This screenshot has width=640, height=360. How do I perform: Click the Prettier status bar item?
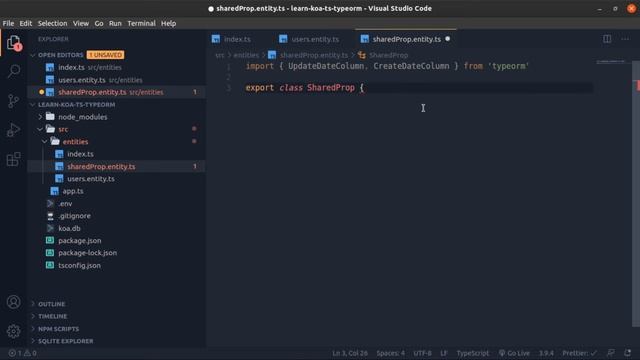(579, 353)
